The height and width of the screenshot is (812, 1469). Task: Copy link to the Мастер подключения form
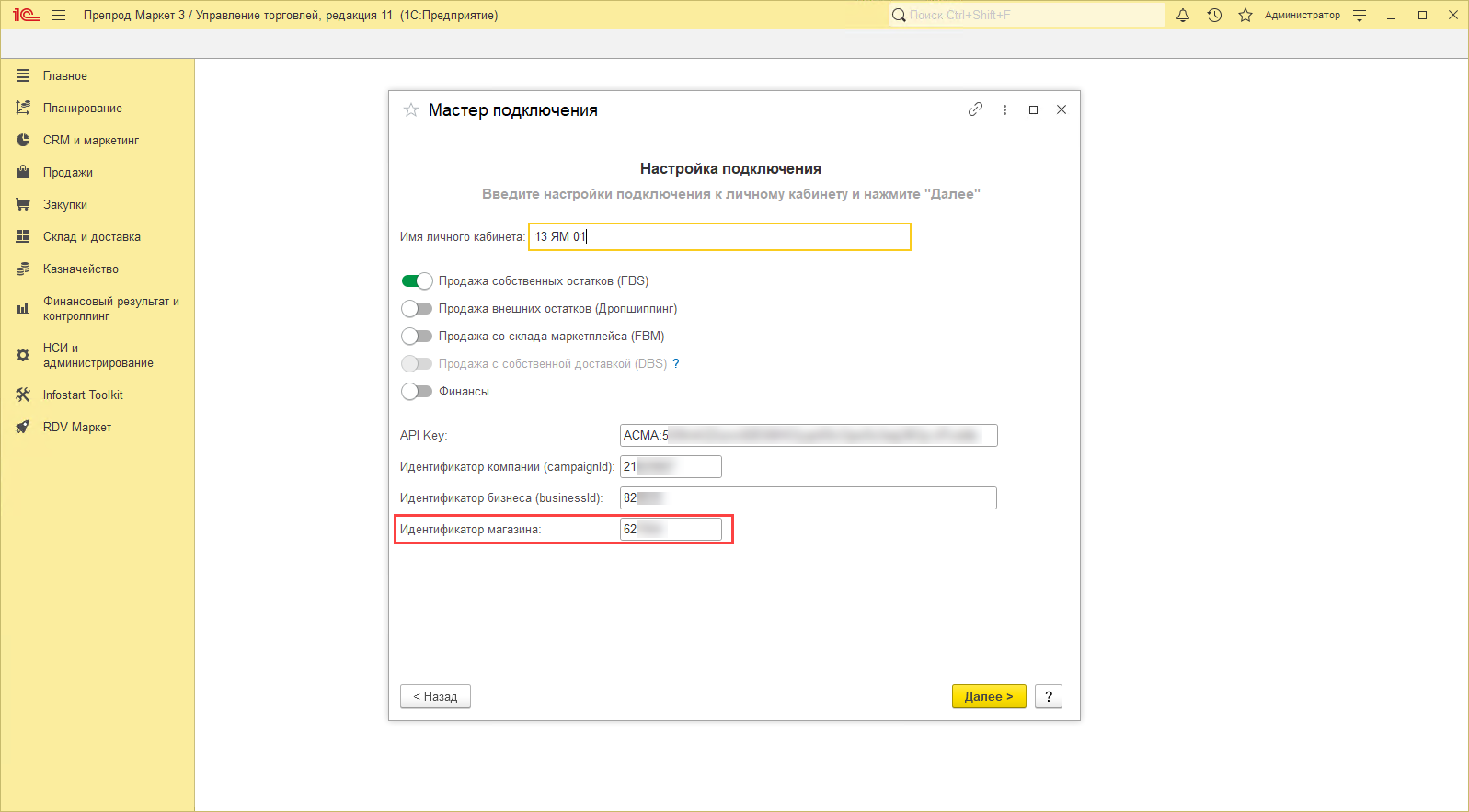[x=975, y=109]
